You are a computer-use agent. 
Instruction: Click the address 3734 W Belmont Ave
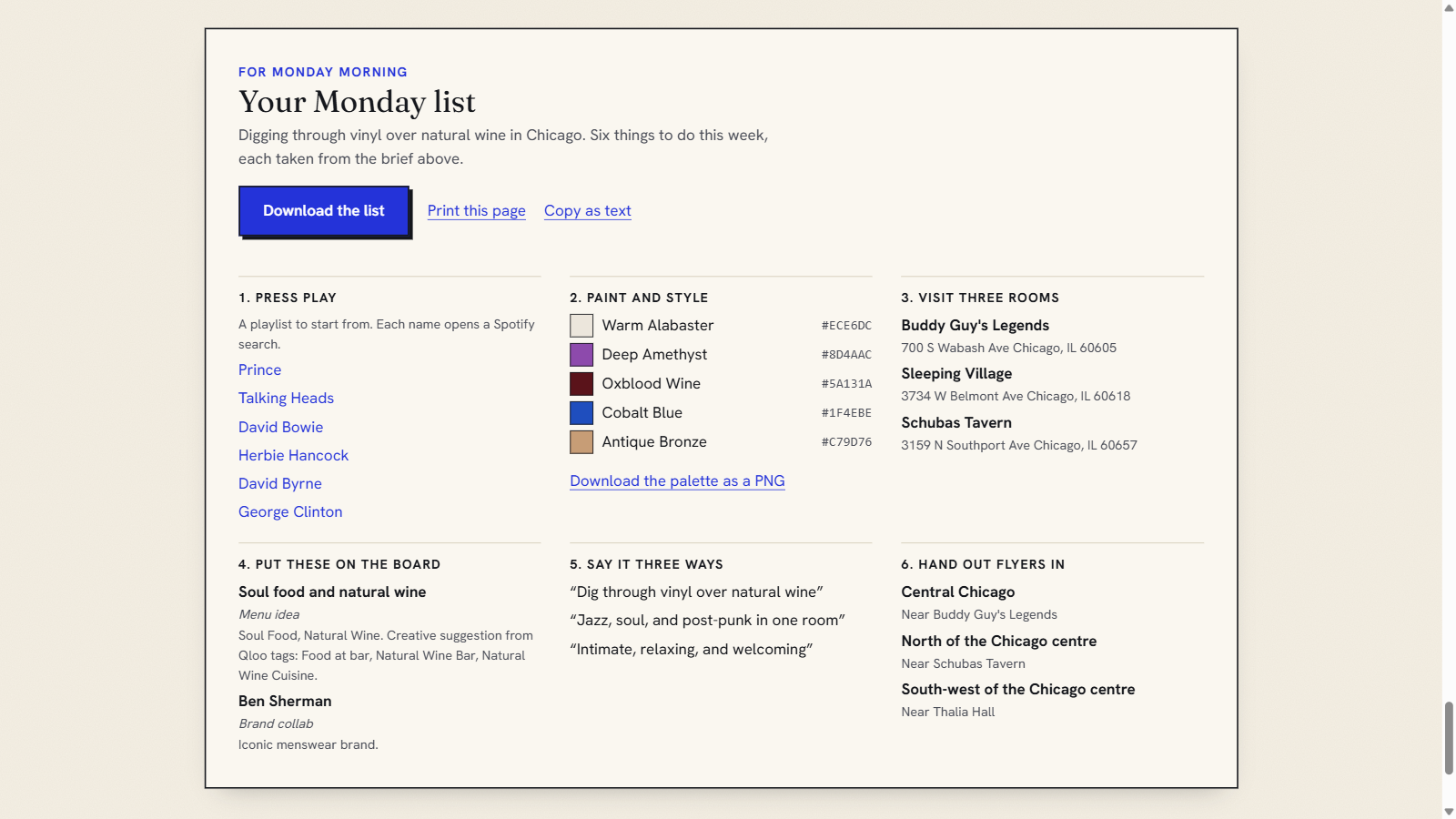(x=1016, y=396)
